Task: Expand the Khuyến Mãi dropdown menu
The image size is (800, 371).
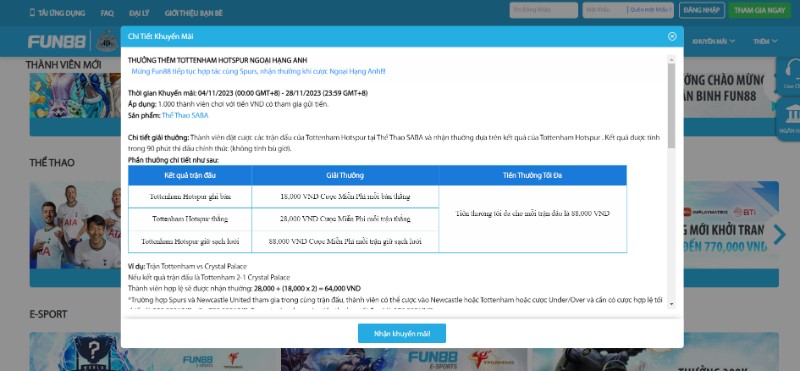Action: (x=713, y=41)
